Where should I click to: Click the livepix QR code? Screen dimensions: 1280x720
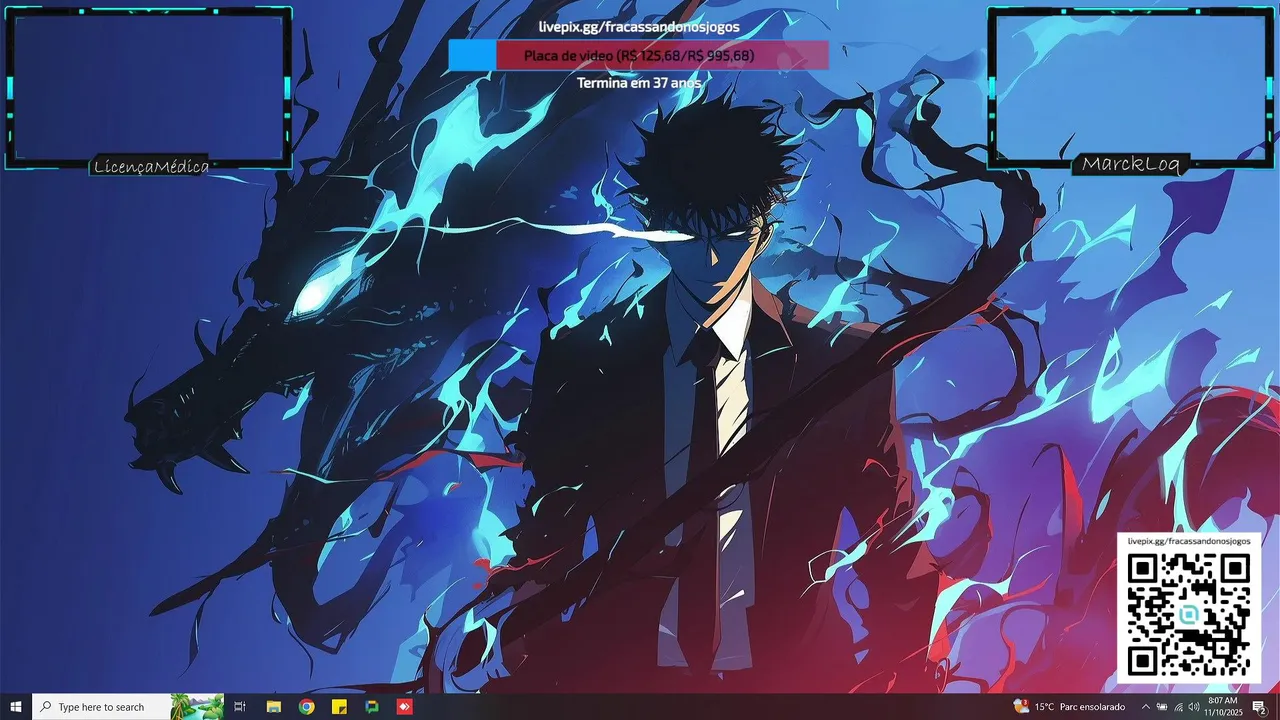[1188, 614]
